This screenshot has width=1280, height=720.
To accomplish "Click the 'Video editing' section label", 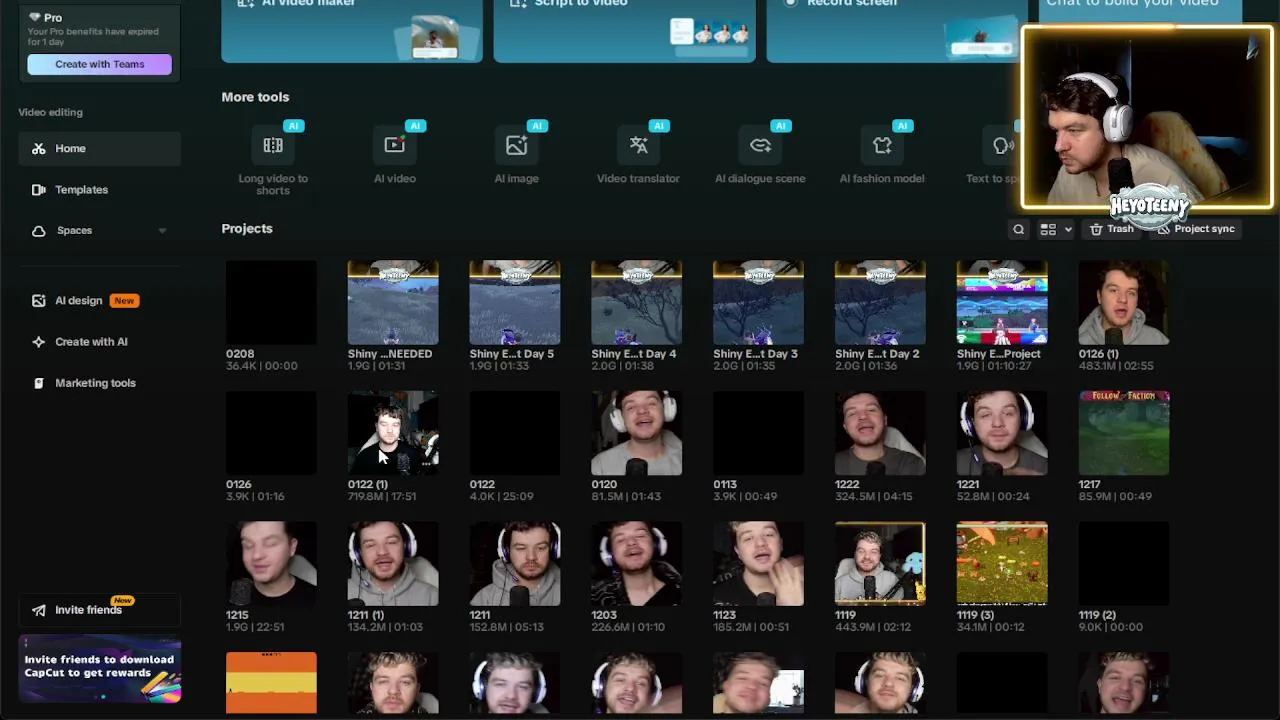I will click(x=50, y=112).
